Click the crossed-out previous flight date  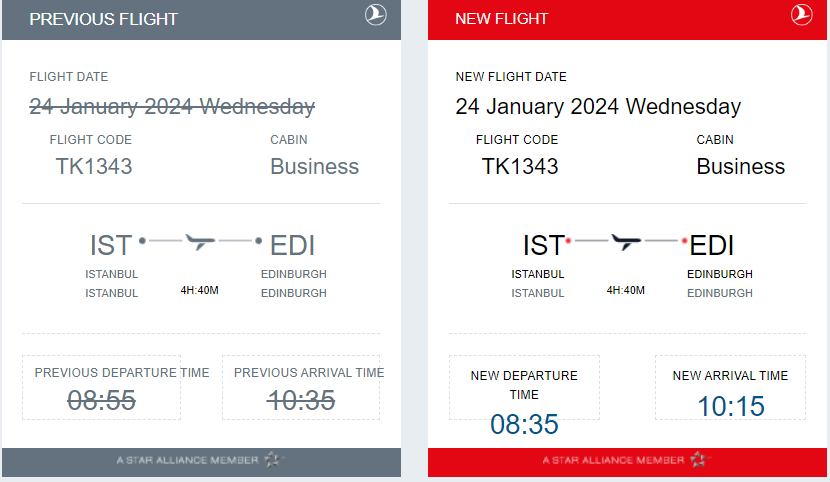click(172, 106)
